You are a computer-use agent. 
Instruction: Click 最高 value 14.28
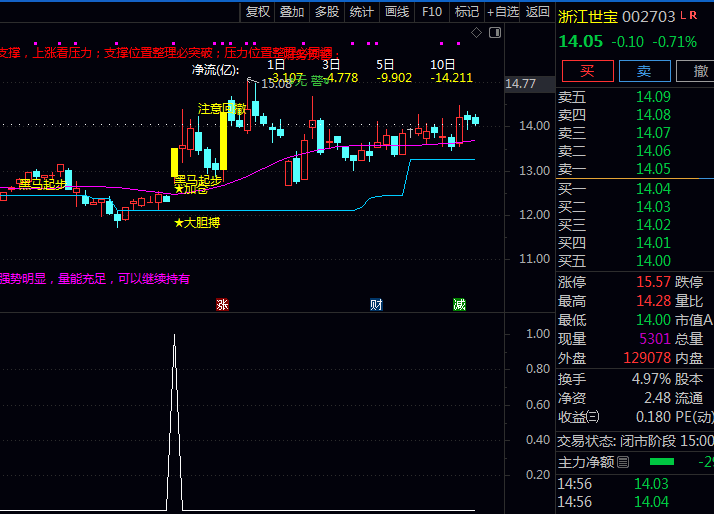[653, 301]
